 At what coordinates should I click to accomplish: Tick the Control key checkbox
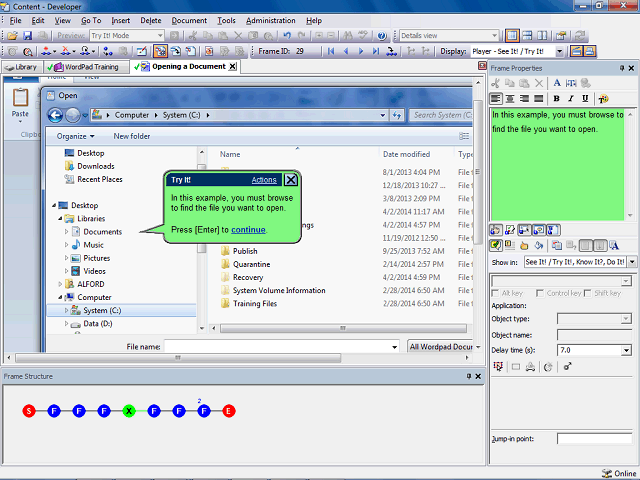click(540, 293)
